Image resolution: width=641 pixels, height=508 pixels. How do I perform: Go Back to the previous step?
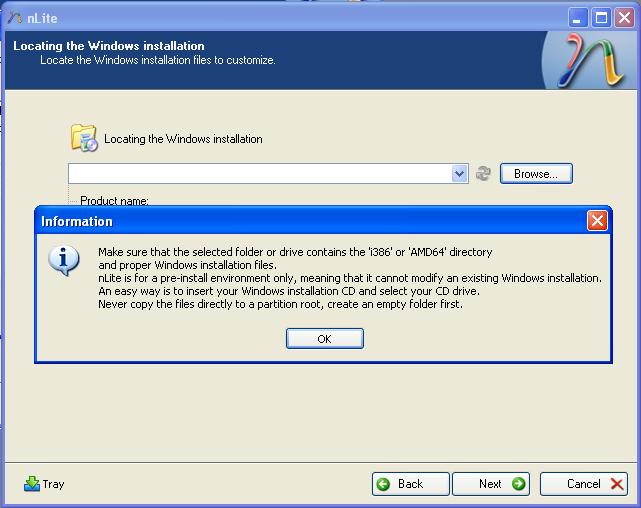[410, 484]
